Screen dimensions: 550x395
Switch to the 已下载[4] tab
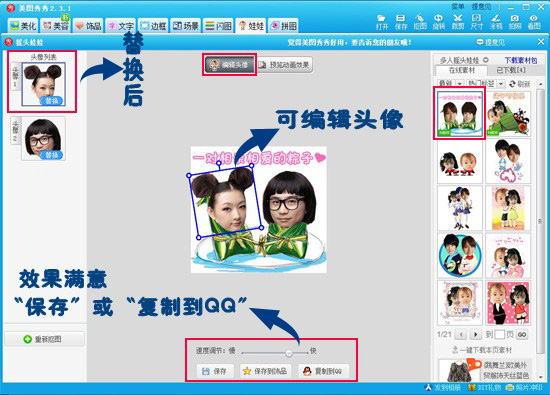(511, 70)
